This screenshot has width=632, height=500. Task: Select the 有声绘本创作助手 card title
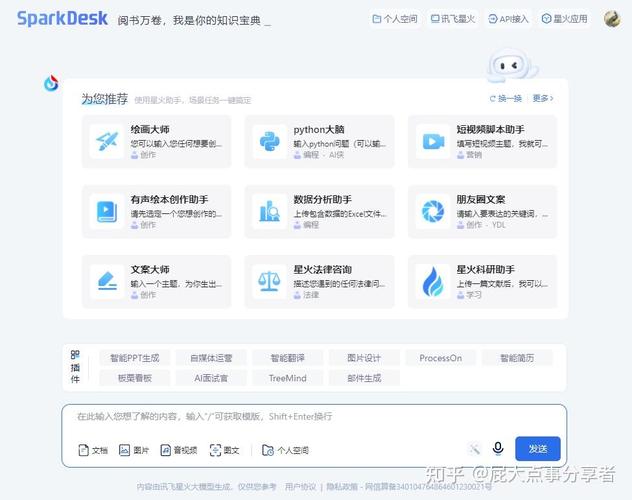(169, 199)
